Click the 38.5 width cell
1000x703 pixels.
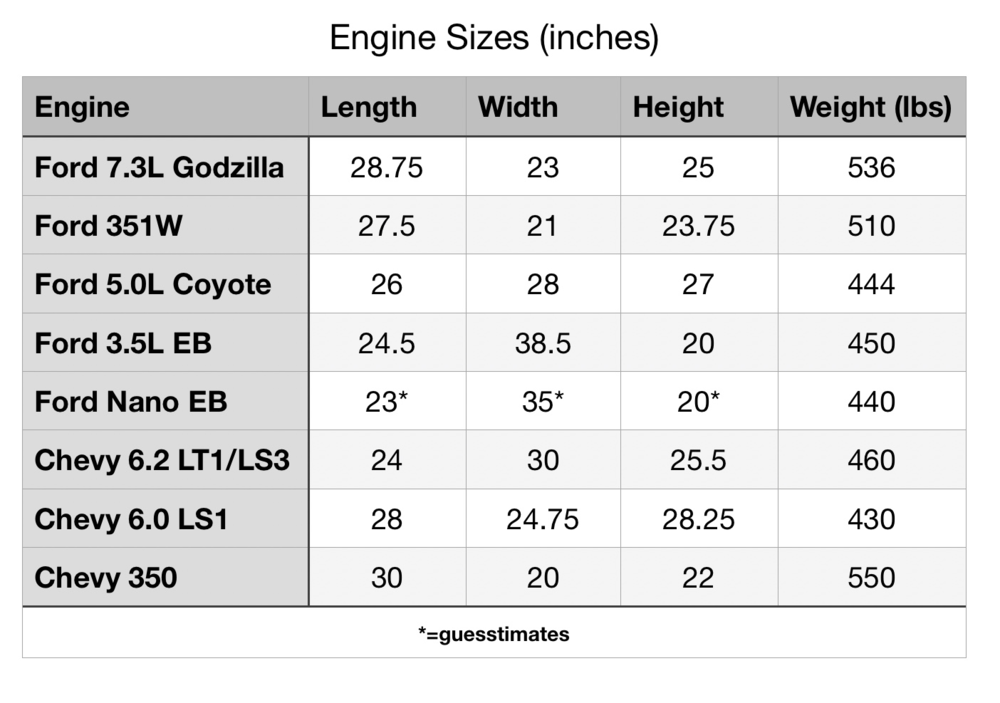point(542,344)
